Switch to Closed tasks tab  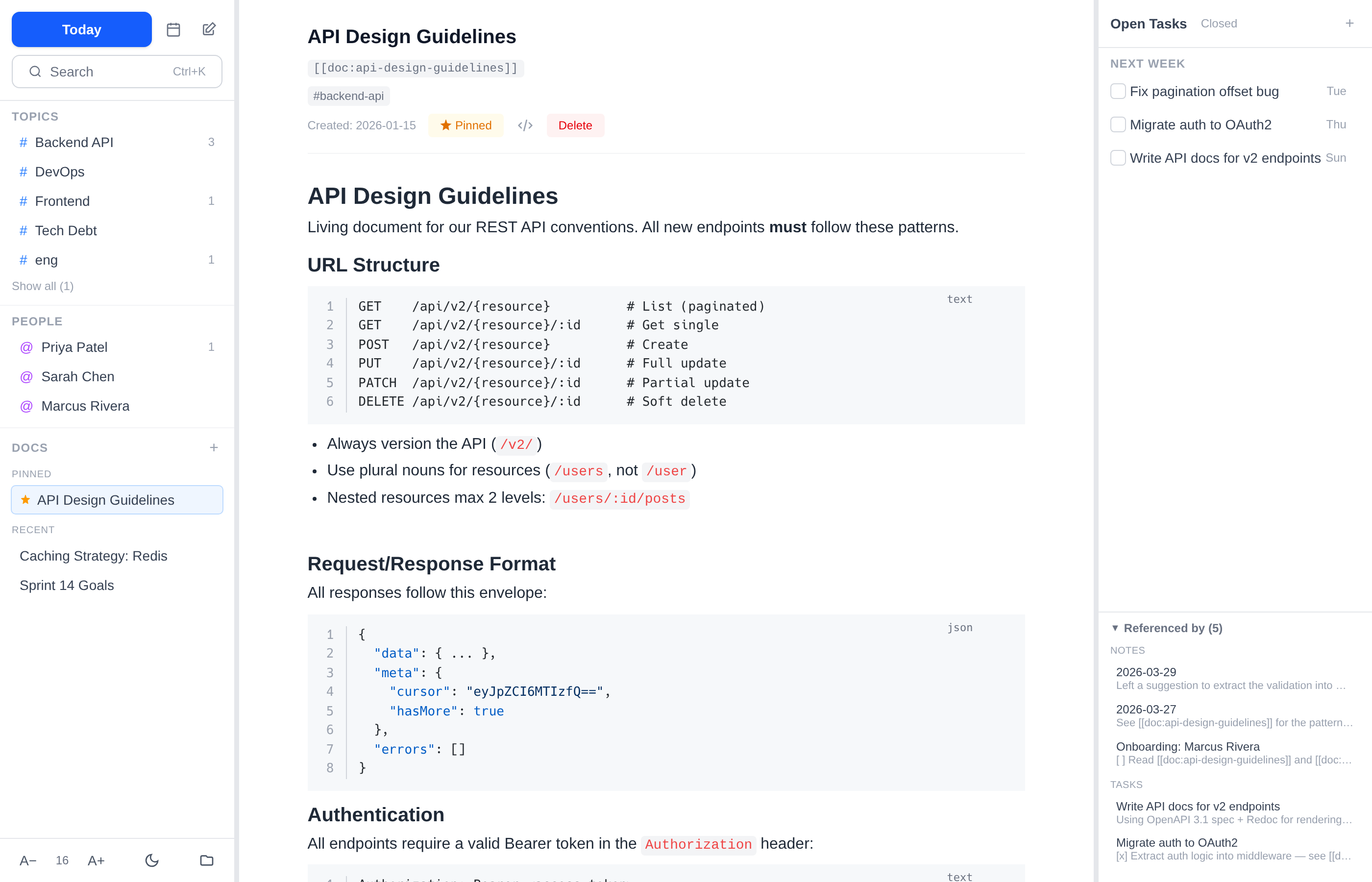[x=1219, y=24]
